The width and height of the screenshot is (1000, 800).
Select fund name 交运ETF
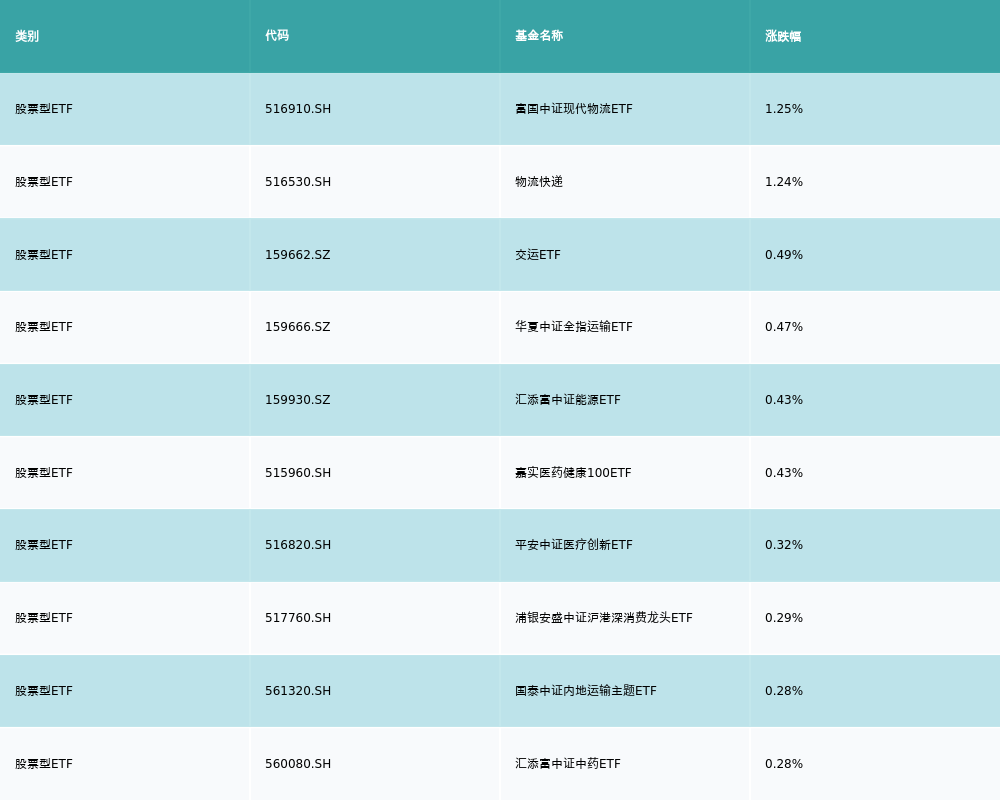tap(538, 255)
